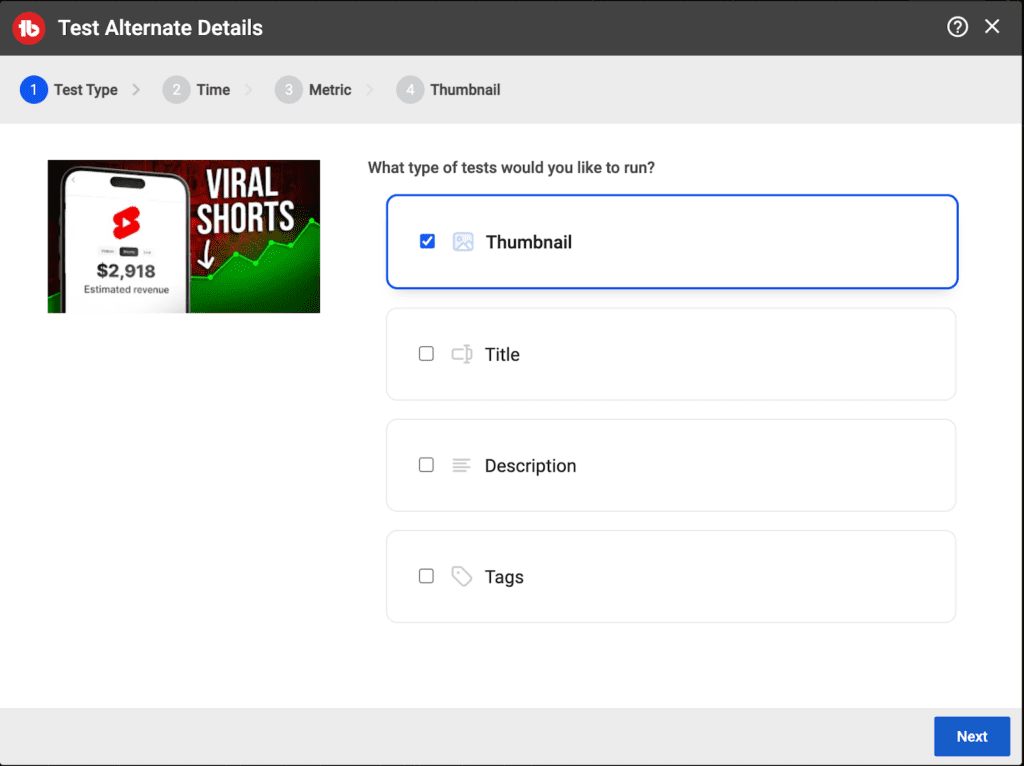Image resolution: width=1024 pixels, height=766 pixels.
Task: Select the Tags option card label
Action: 504,577
